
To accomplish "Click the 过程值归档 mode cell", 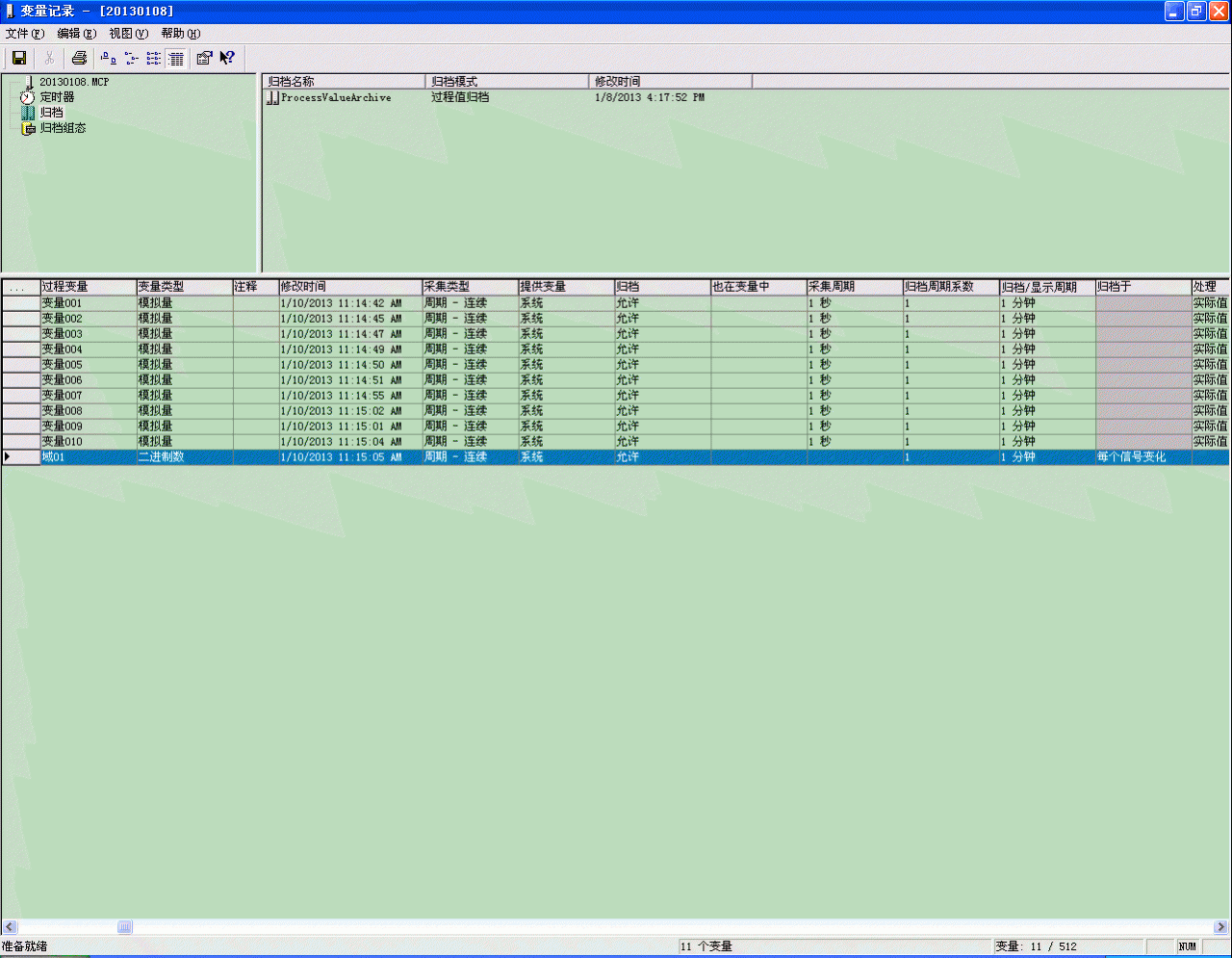I will pyautogui.click(x=460, y=97).
